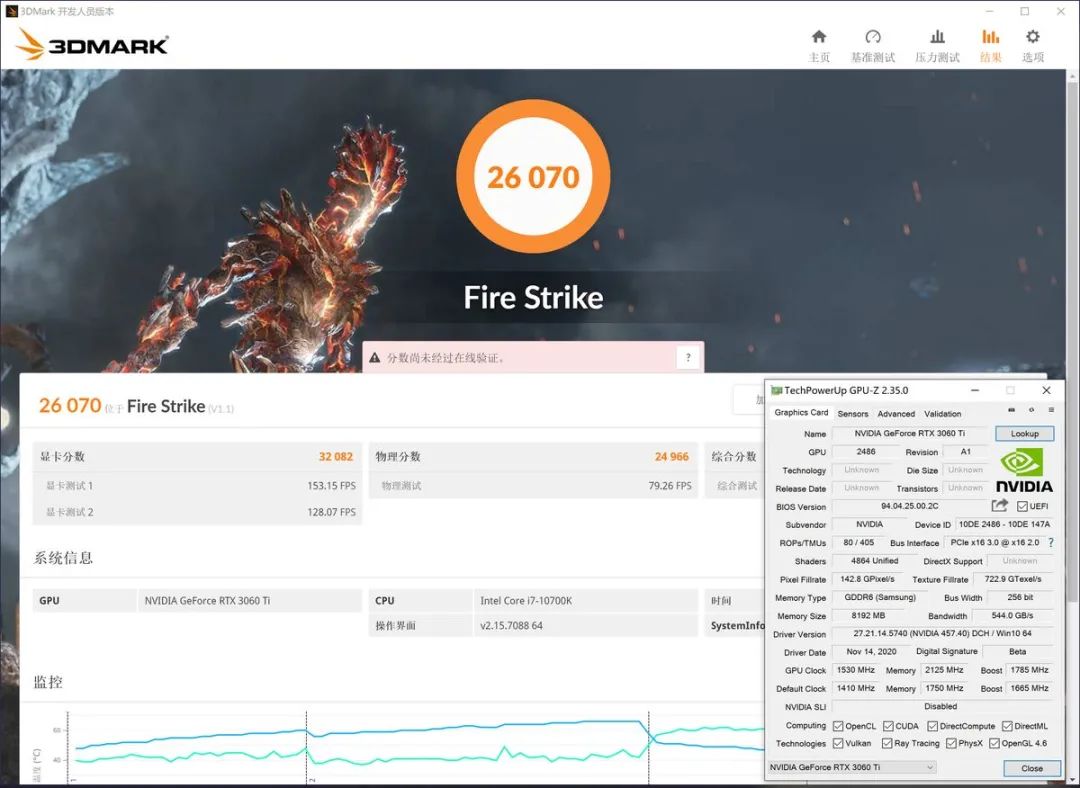Click the Memory Type value GDDR6 (Samsung)
Image resolution: width=1080 pixels, height=788 pixels.
coord(880,597)
